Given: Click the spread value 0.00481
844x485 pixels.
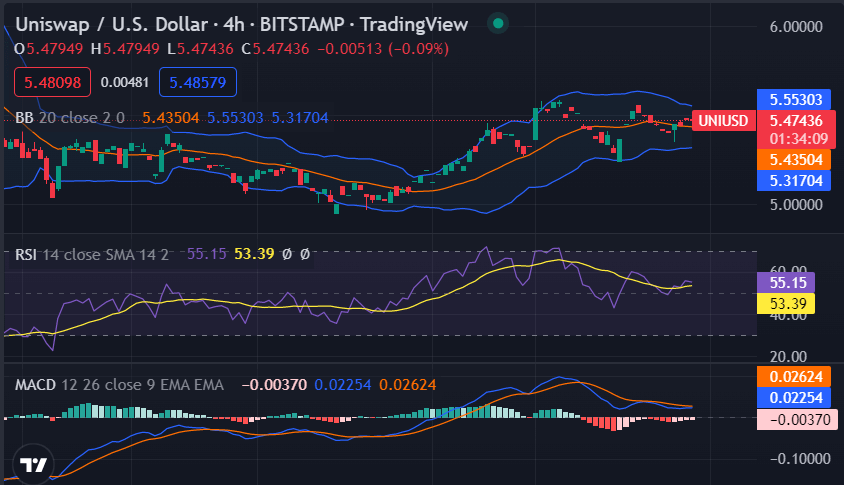Looking at the screenshot, I should [x=124, y=82].
